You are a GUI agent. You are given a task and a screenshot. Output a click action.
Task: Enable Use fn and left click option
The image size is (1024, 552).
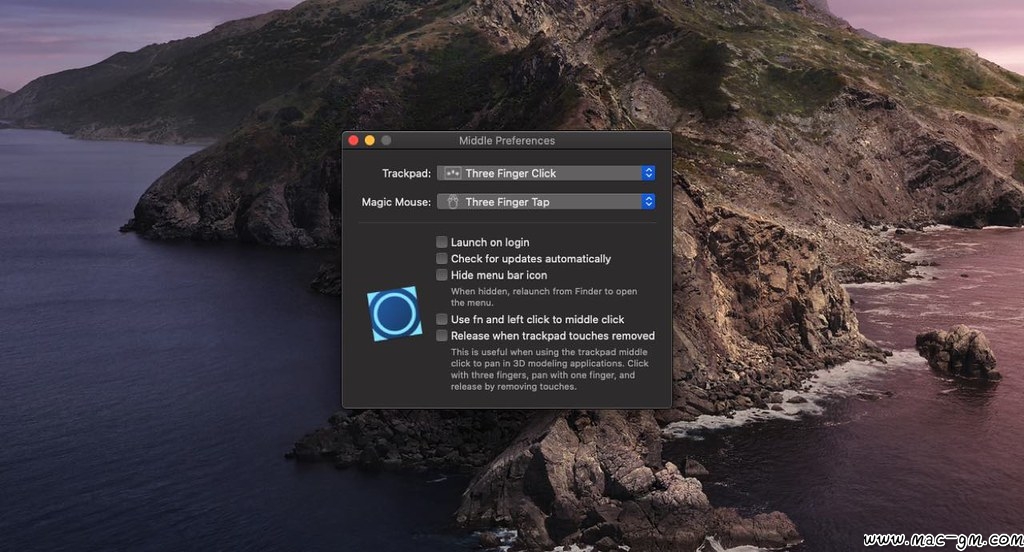point(442,319)
